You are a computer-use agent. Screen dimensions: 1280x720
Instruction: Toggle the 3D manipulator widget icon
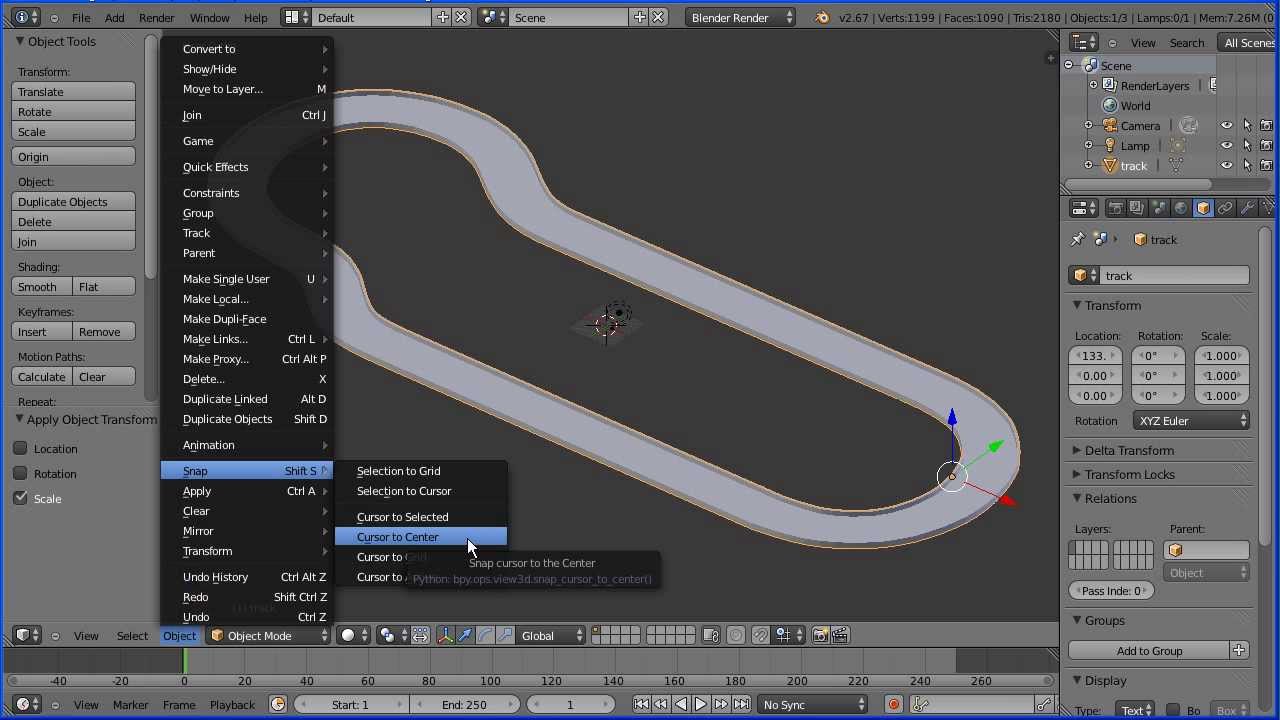[x=445, y=635]
